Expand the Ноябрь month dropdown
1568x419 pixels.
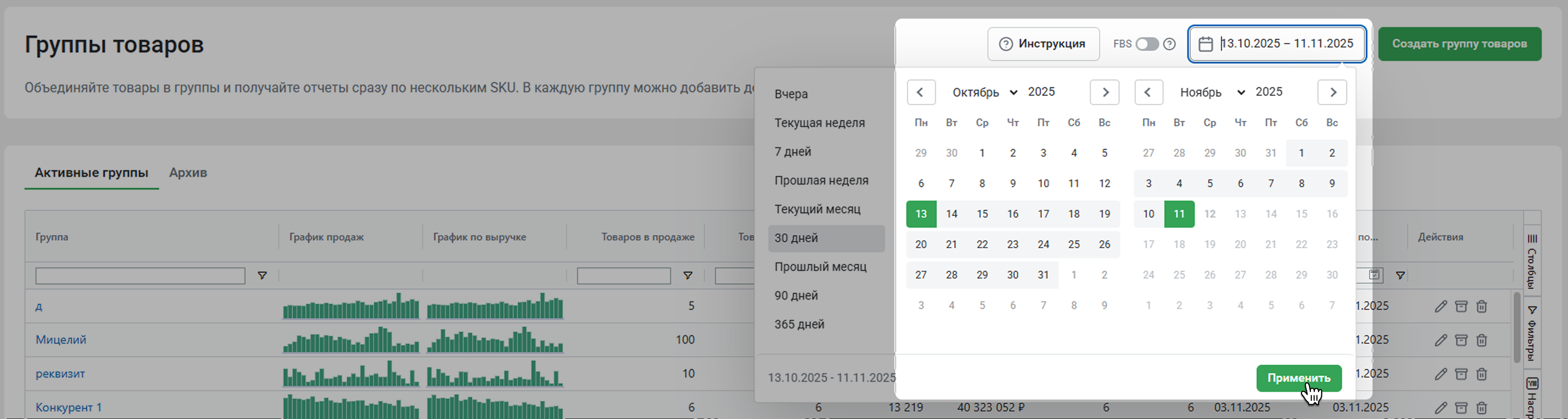pyautogui.click(x=1212, y=93)
